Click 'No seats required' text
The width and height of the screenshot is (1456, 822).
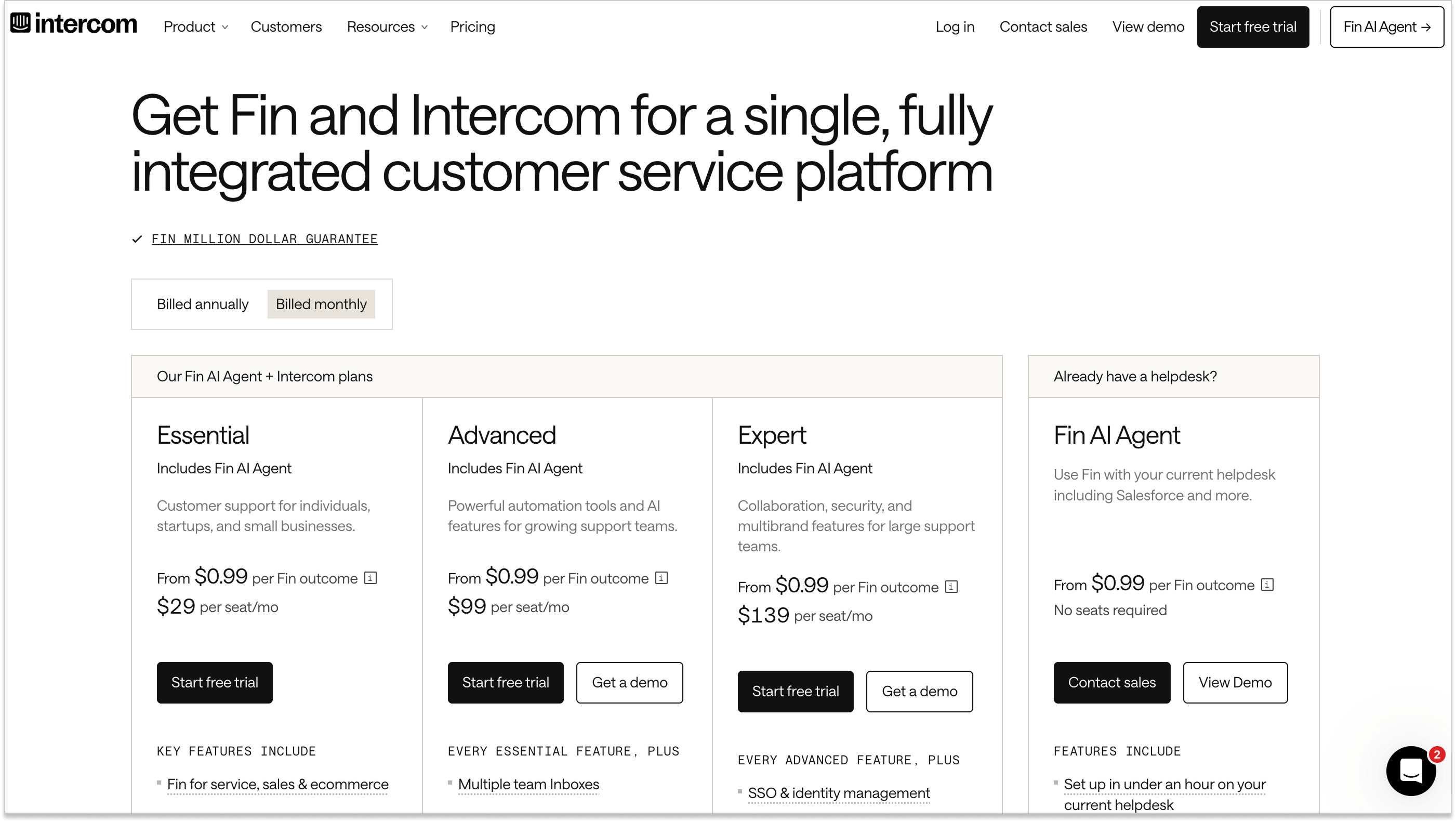coord(1110,611)
